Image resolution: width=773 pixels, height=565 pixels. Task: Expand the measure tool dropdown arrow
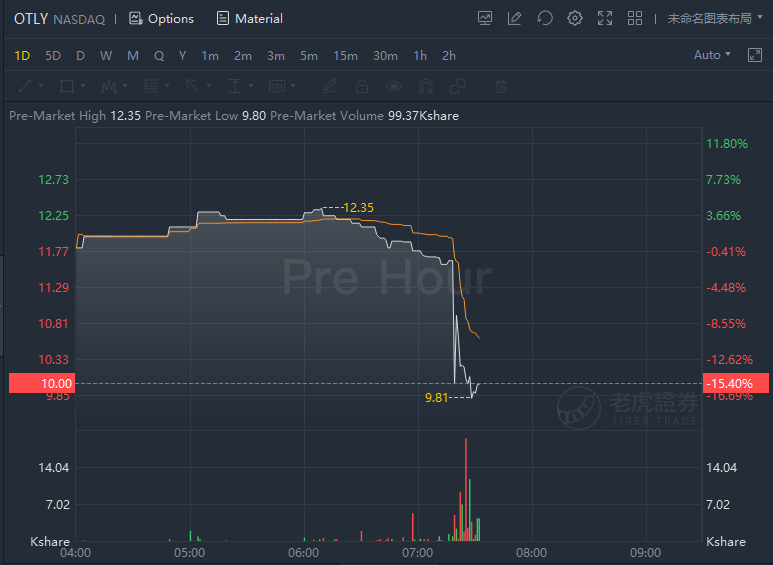click(251, 86)
